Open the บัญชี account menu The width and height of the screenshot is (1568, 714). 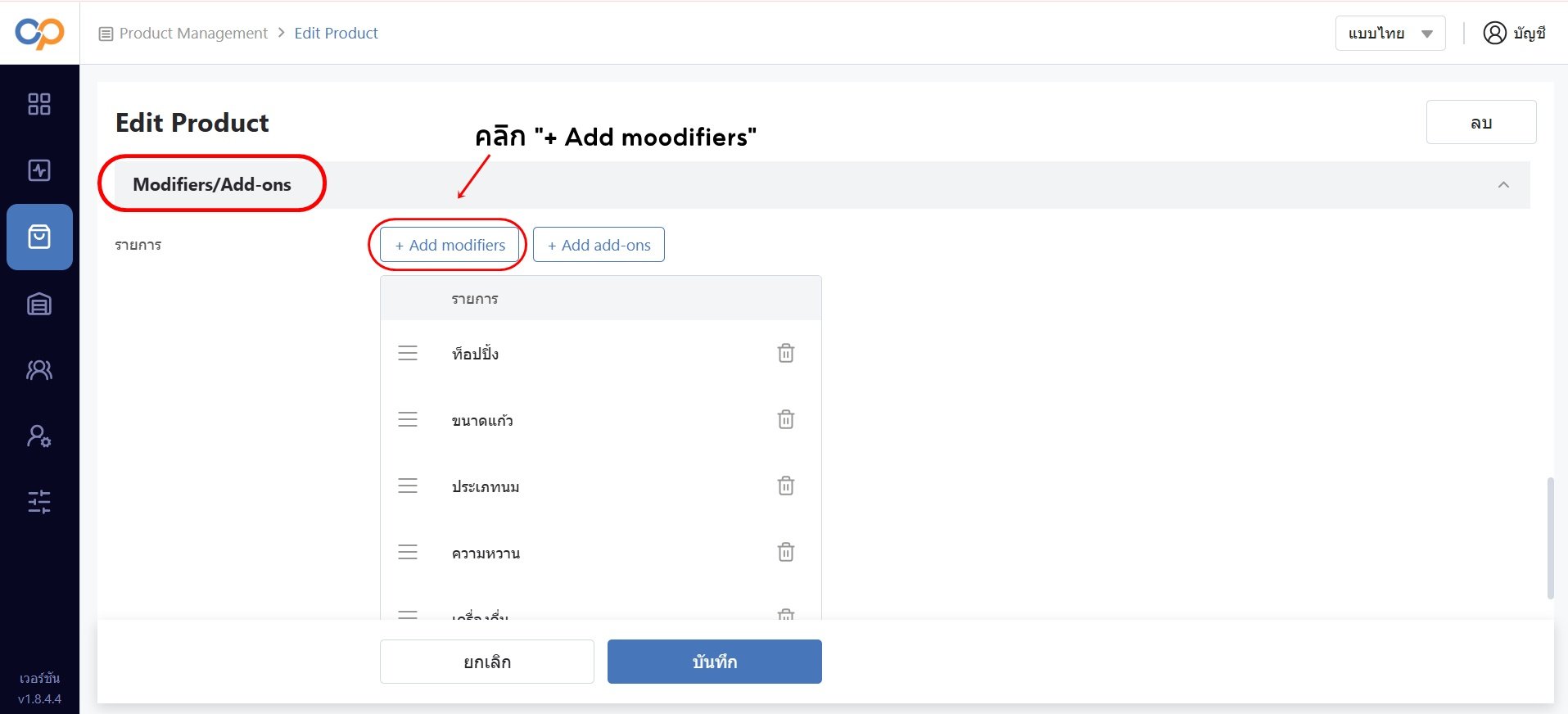[x=1514, y=33]
